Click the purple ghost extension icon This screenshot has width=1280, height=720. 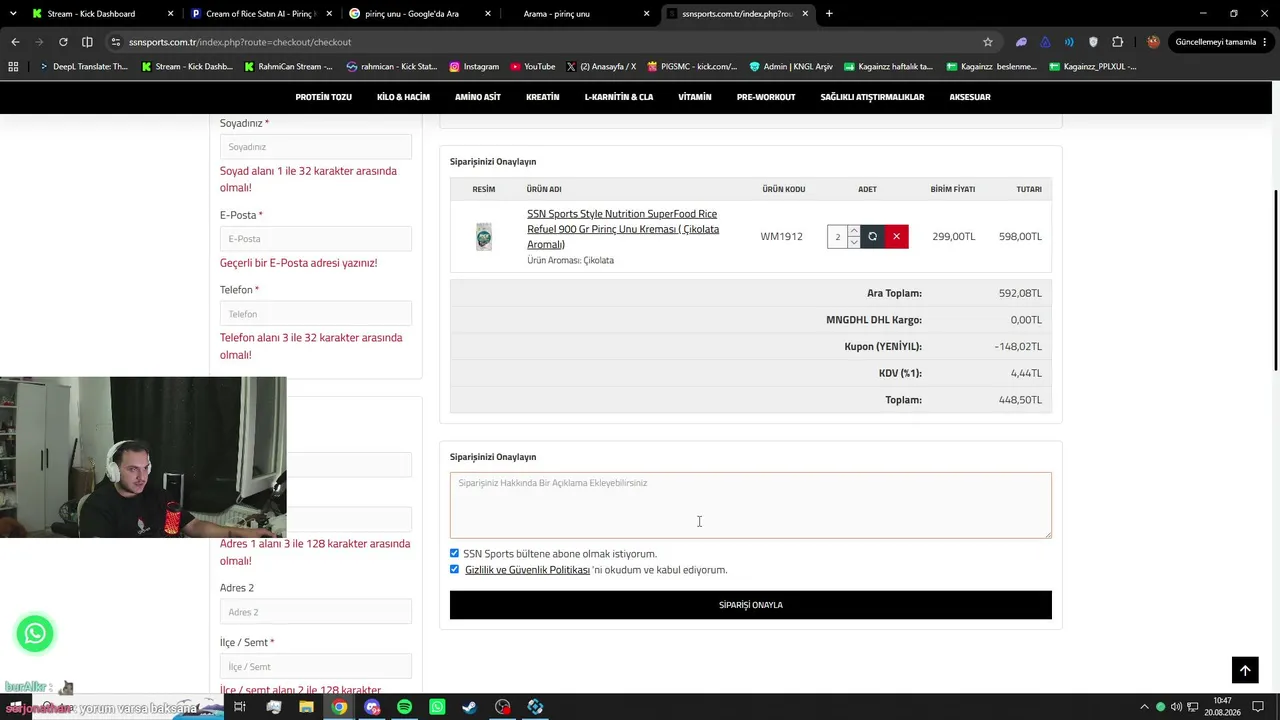pos(1021,42)
